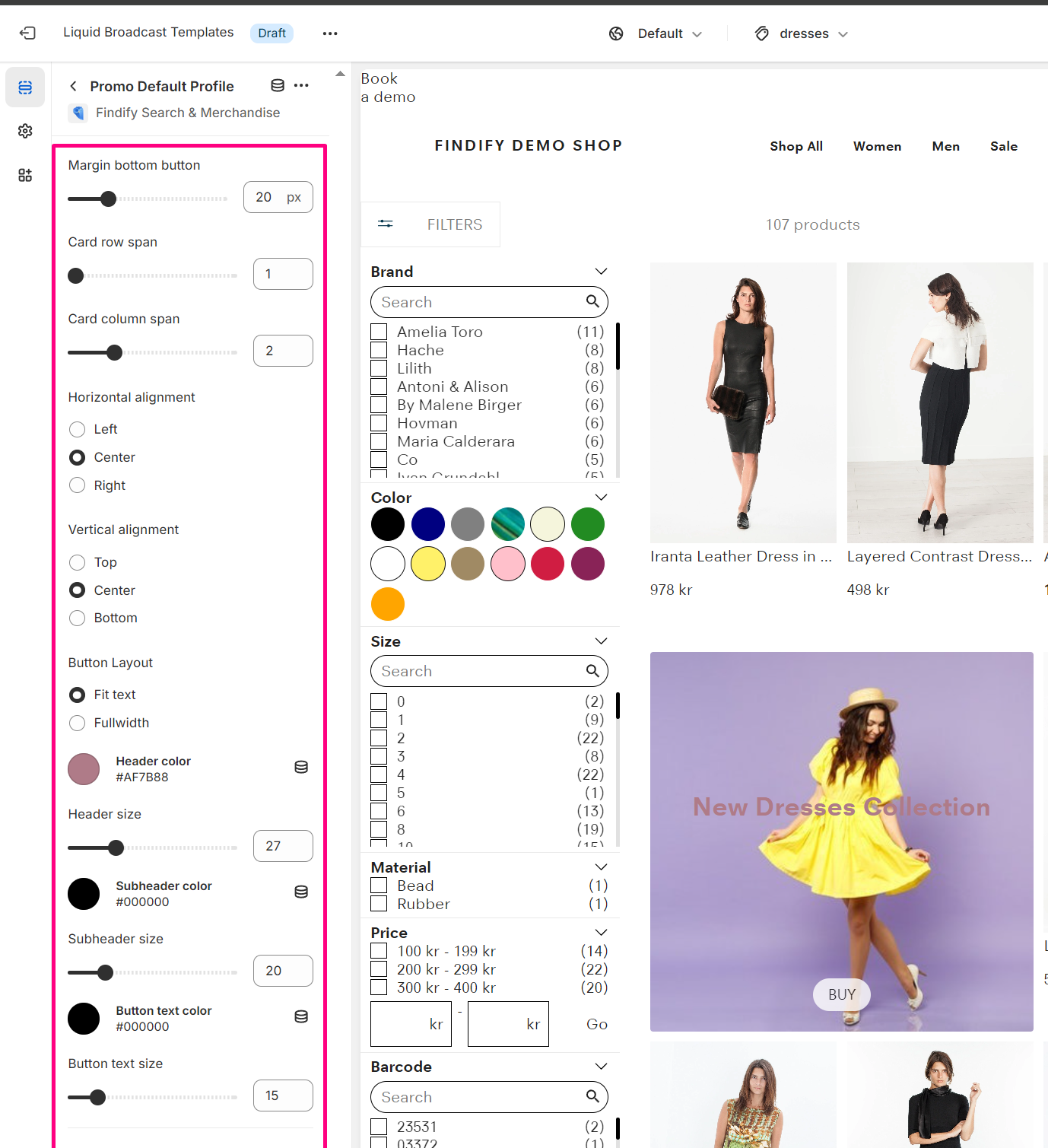Image resolution: width=1048 pixels, height=1148 pixels.
Task: Click the Women navigation item
Action: pyautogui.click(x=876, y=146)
